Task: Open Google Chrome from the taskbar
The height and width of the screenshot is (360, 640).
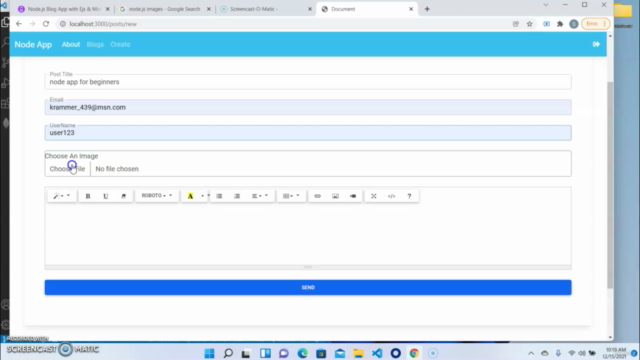Action: pos(414,353)
